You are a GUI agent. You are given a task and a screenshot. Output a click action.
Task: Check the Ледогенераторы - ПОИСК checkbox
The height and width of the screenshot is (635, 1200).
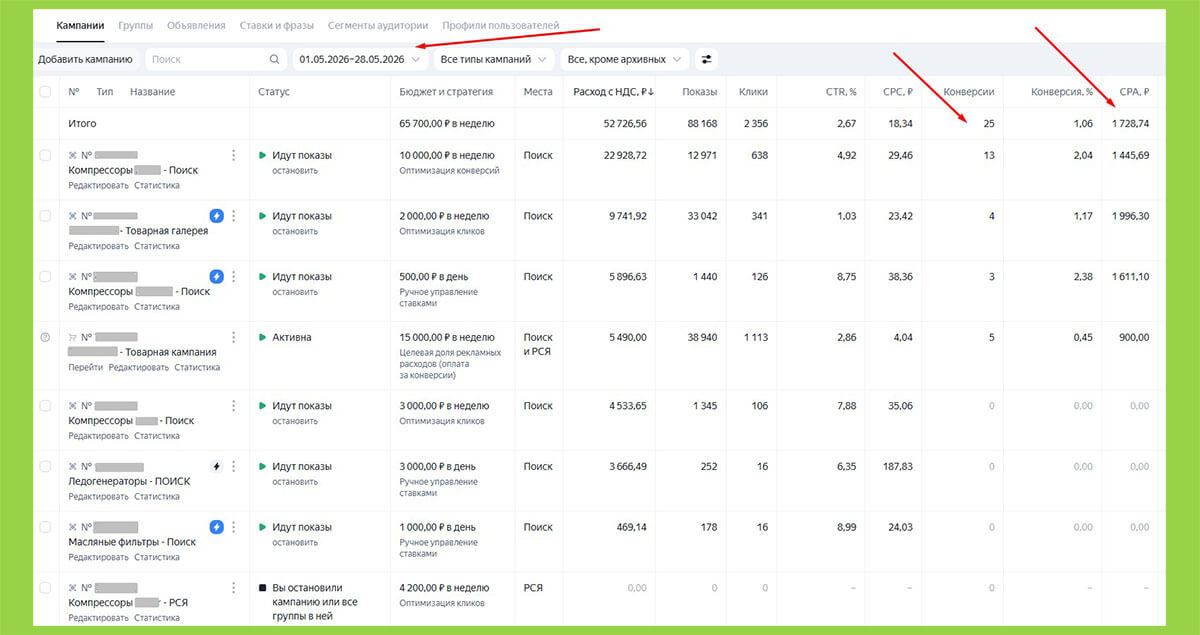coord(45,467)
